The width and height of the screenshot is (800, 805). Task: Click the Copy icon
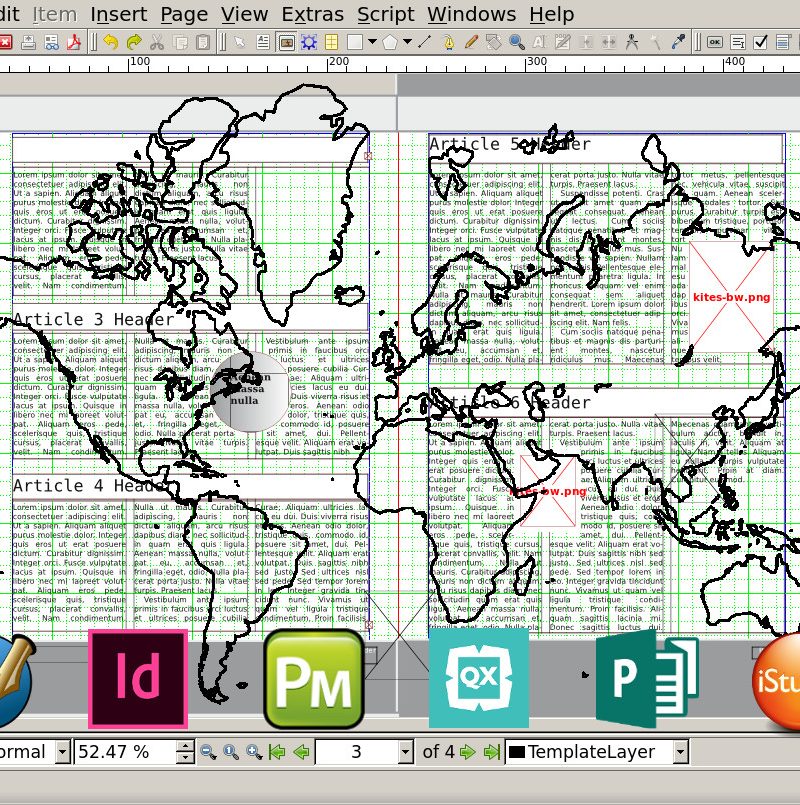[181, 42]
